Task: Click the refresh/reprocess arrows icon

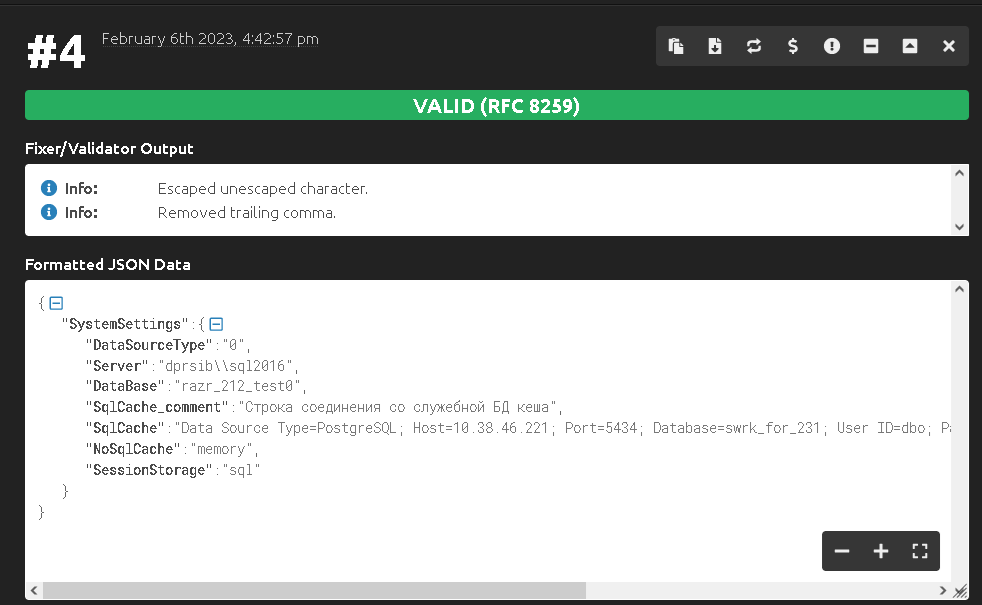Action: (x=754, y=46)
